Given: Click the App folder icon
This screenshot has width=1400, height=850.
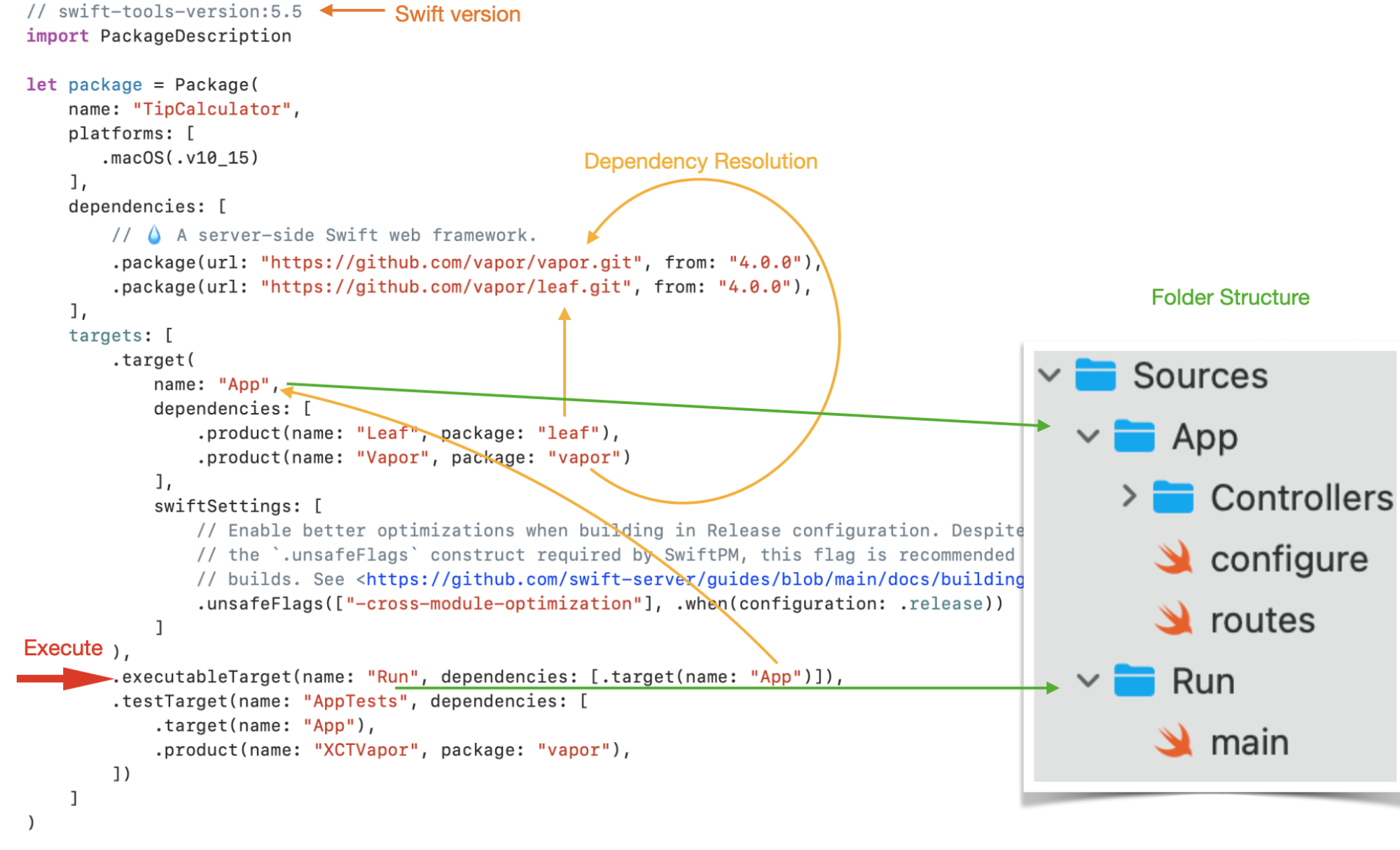Looking at the screenshot, I should coord(1134,436).
